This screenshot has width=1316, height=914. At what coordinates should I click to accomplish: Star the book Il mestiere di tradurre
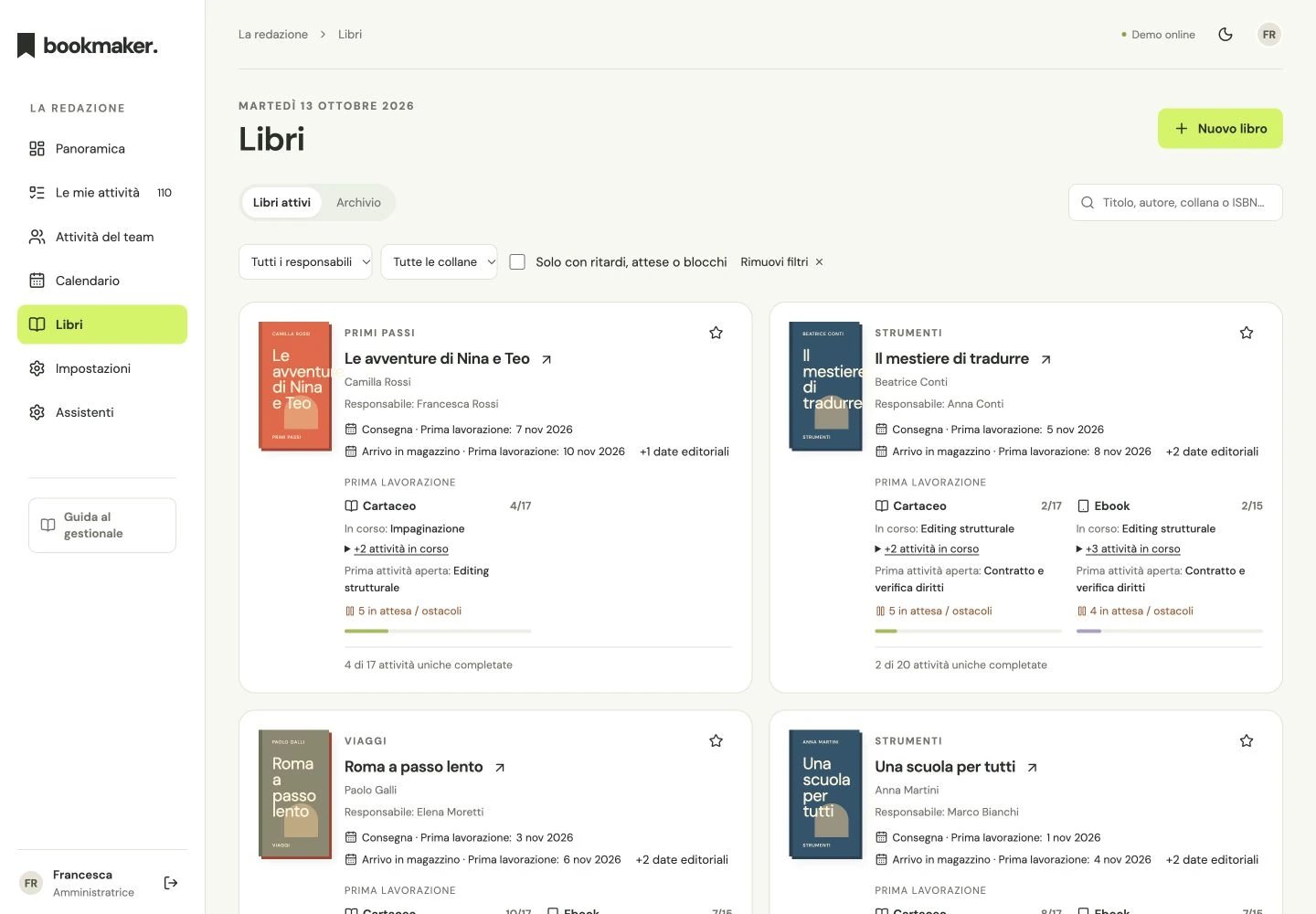coord(1247,333)
